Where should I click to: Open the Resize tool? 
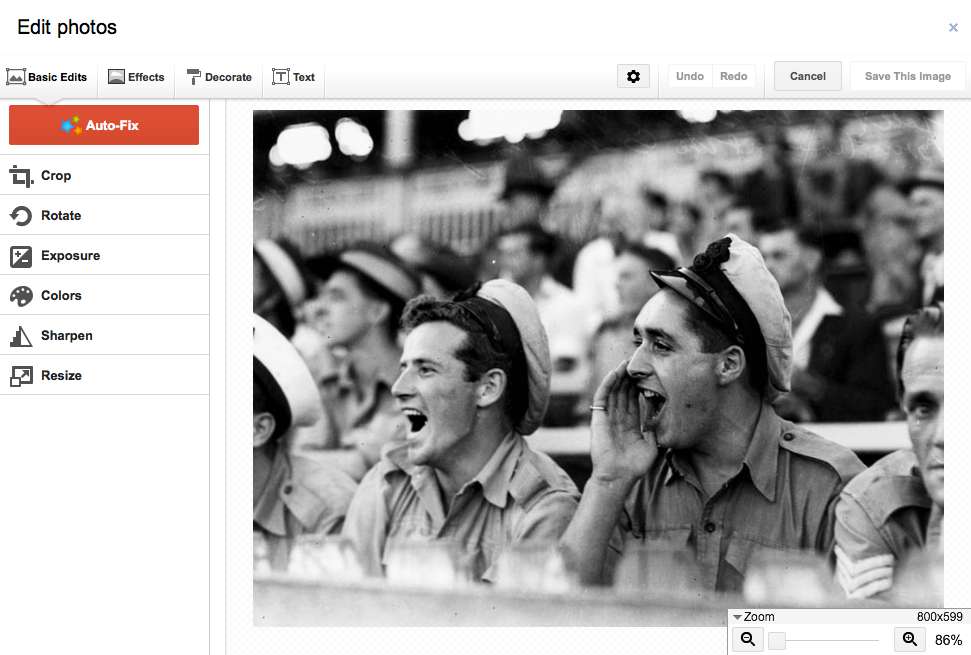tap(60, 374)
